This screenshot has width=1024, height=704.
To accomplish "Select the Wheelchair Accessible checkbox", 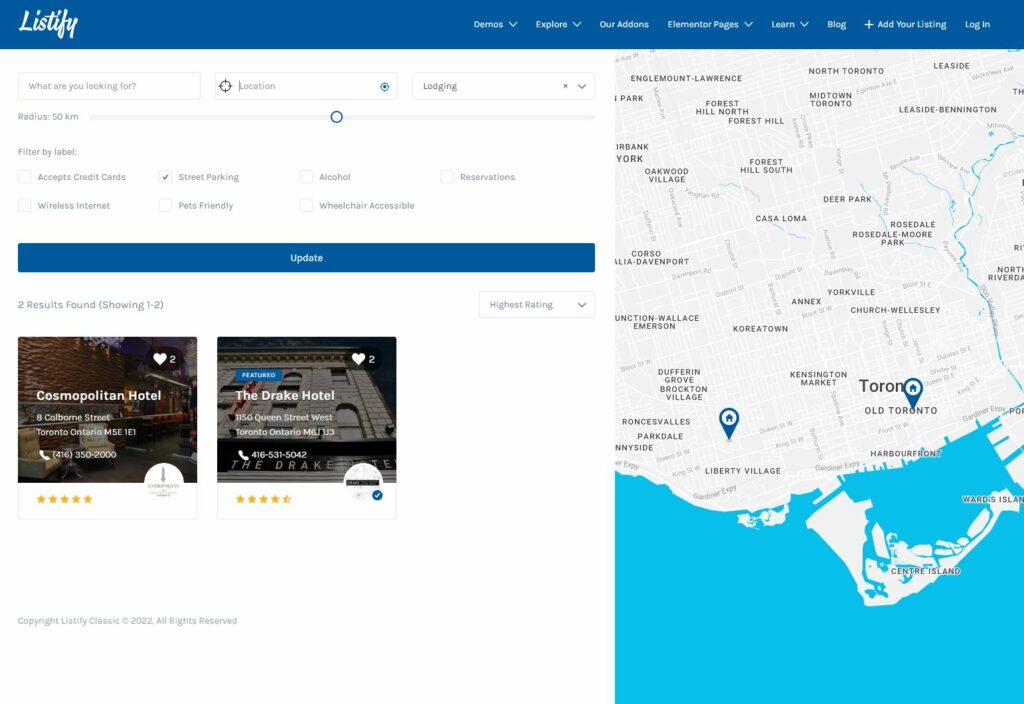I will tap(306, 206).
